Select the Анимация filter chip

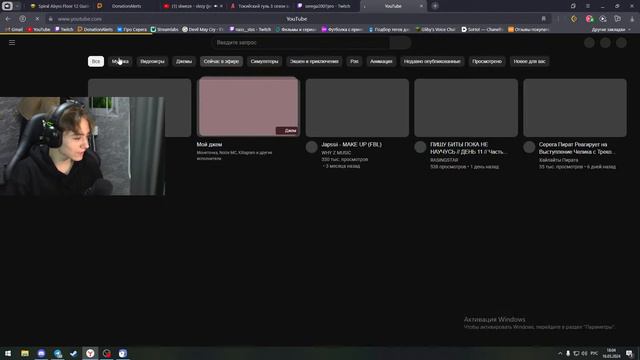tap(381, 61)
